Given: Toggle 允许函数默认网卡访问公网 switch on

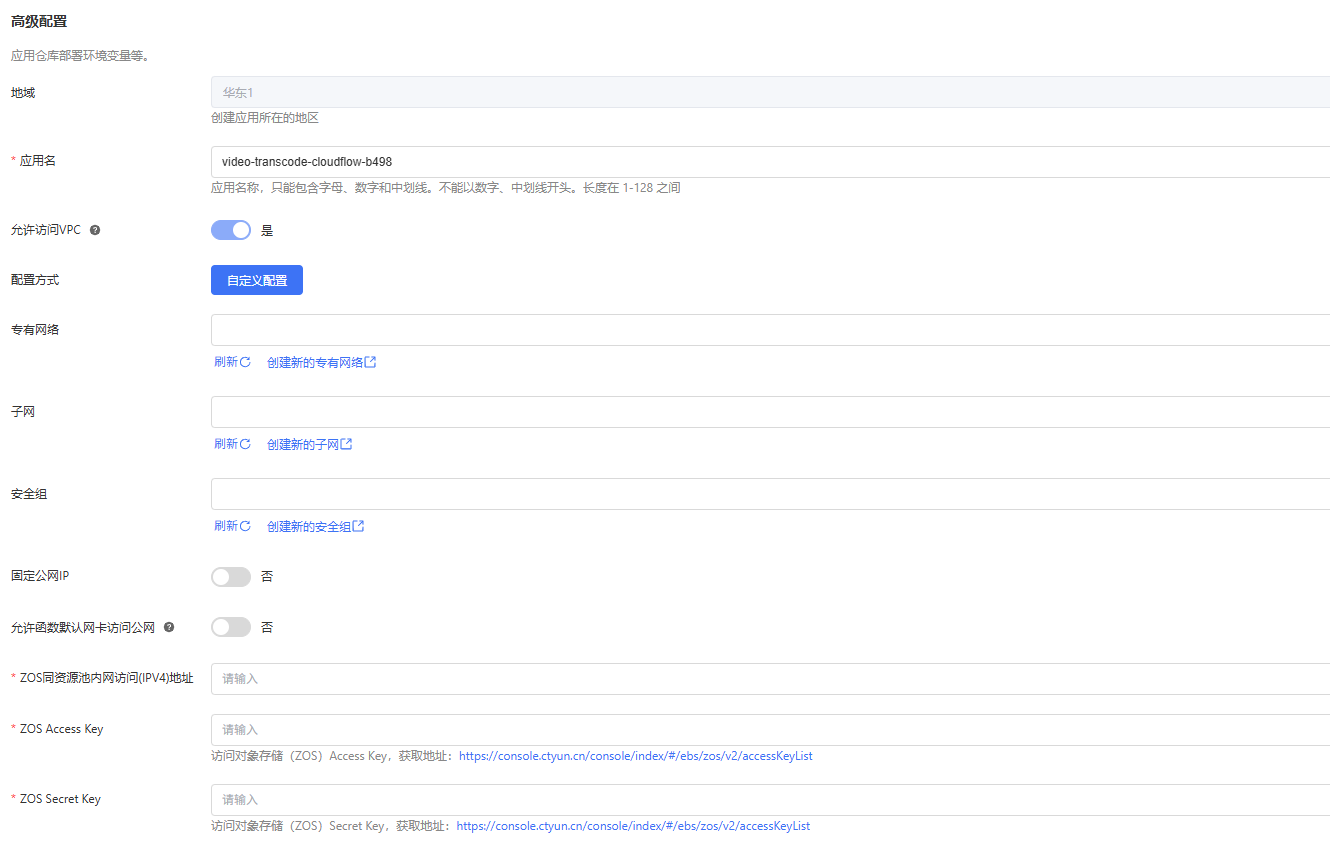Looking at the screenshot, I should coord(231,627).
